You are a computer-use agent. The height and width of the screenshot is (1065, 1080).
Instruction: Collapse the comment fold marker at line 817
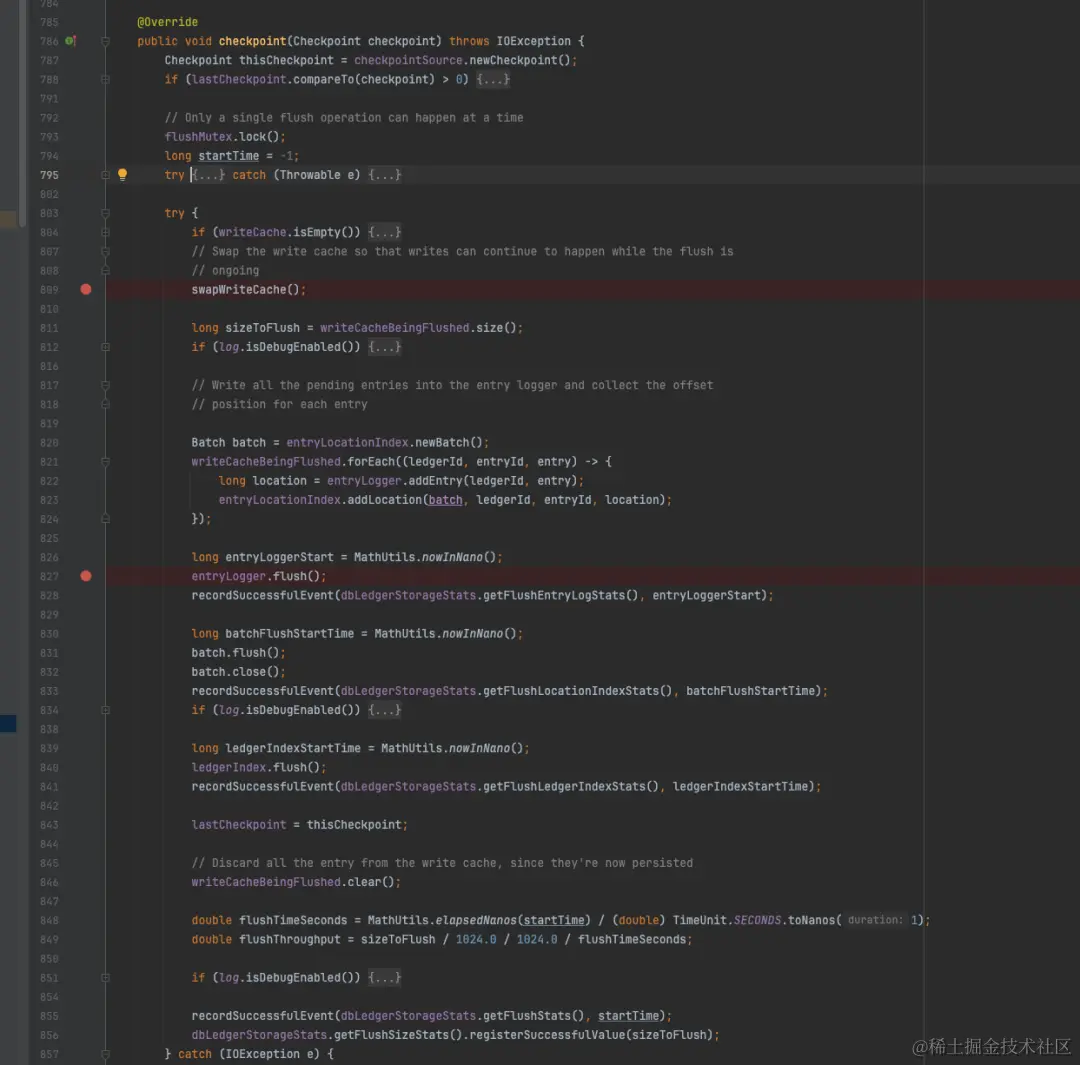pyautogui.click(x=105, y=385)
